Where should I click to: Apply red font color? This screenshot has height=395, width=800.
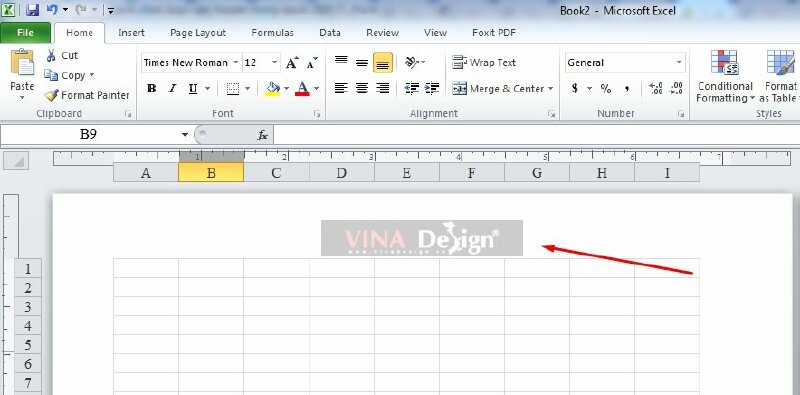coord(302,89)
